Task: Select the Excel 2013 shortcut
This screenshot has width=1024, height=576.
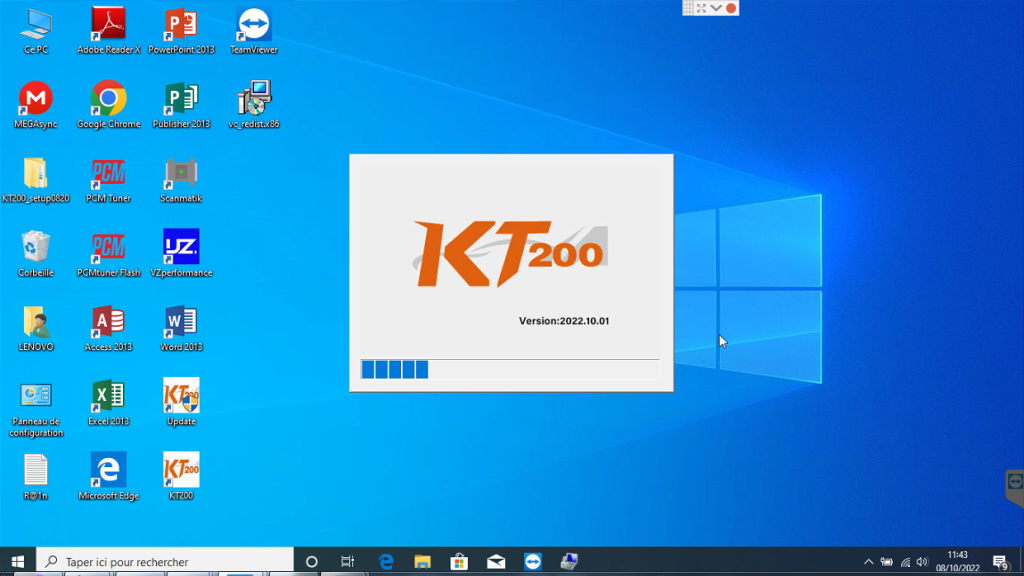Action: pyautogui.click(x=108, y=403)
